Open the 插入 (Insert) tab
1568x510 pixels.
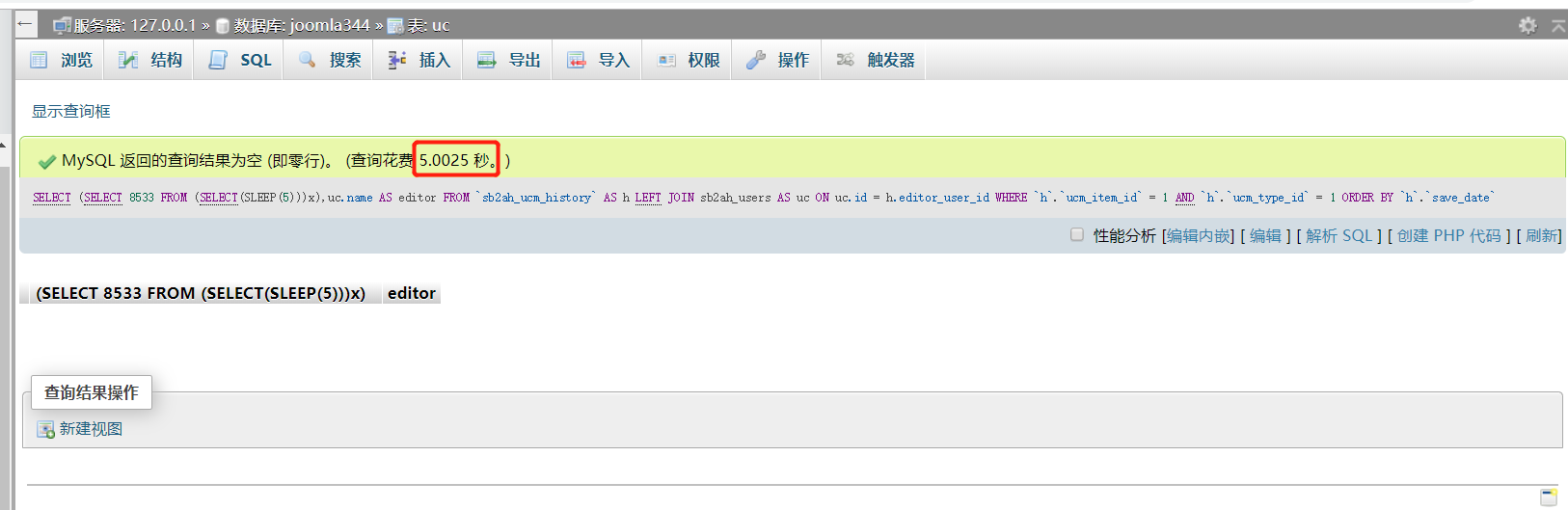click(419, 60)
